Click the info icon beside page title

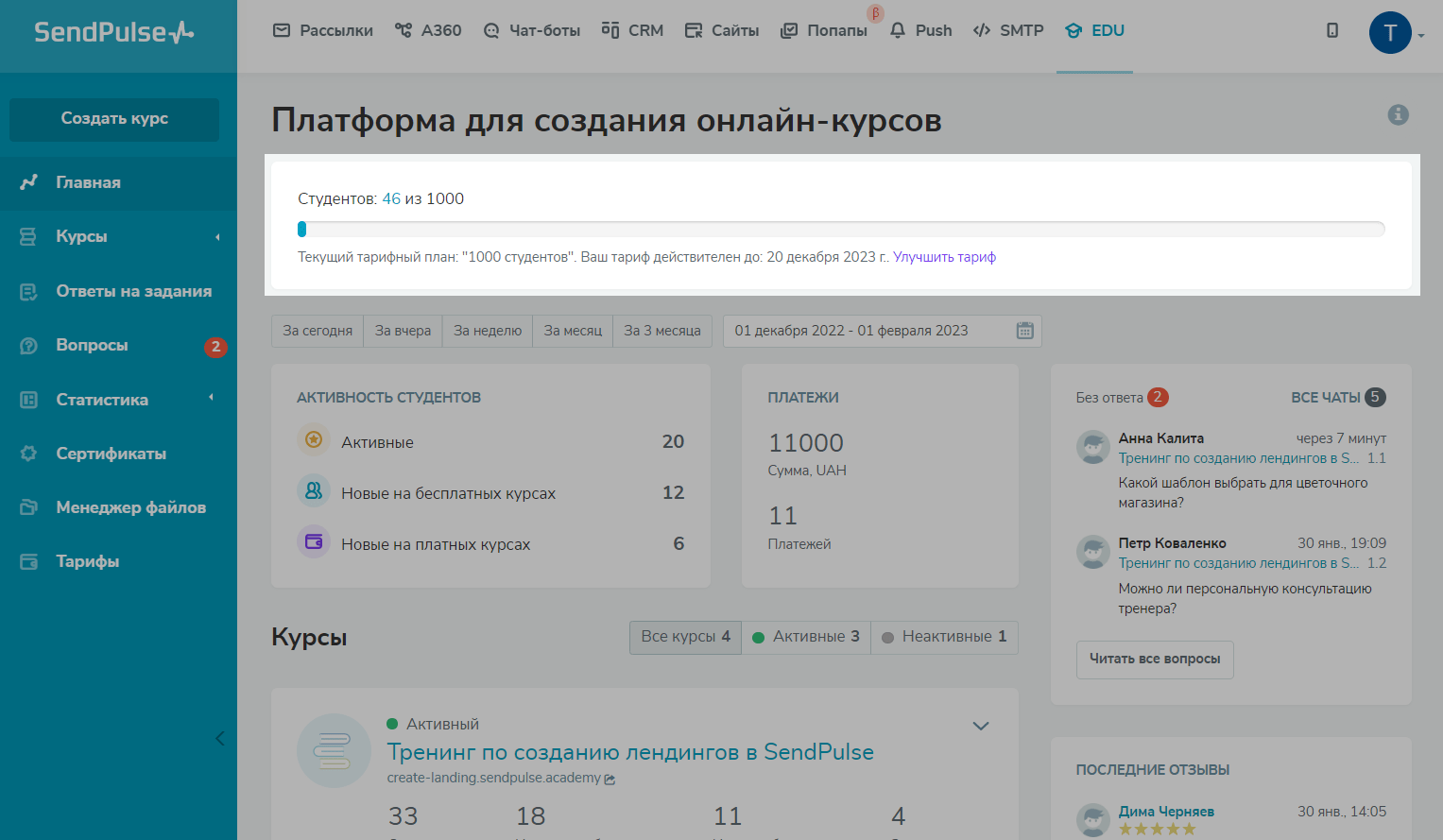pos(1398,114)
